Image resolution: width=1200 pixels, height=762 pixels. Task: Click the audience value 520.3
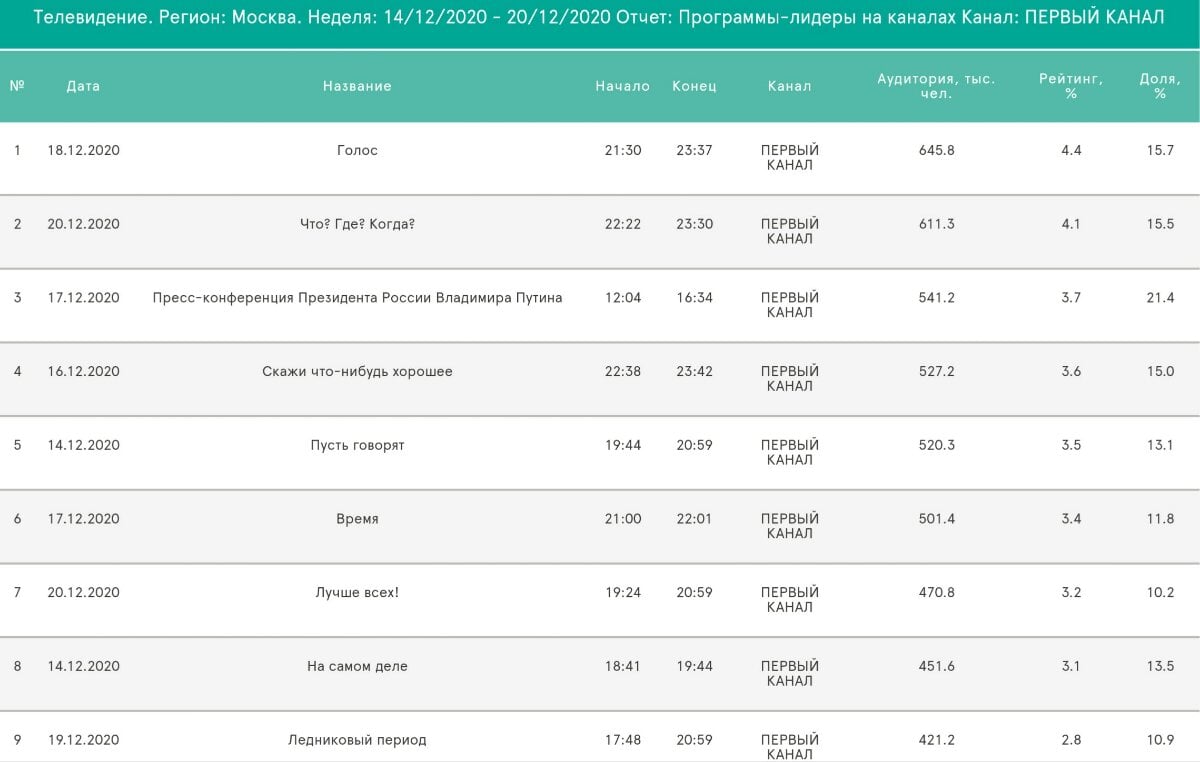pyautogui.click(x=937, y=445)
